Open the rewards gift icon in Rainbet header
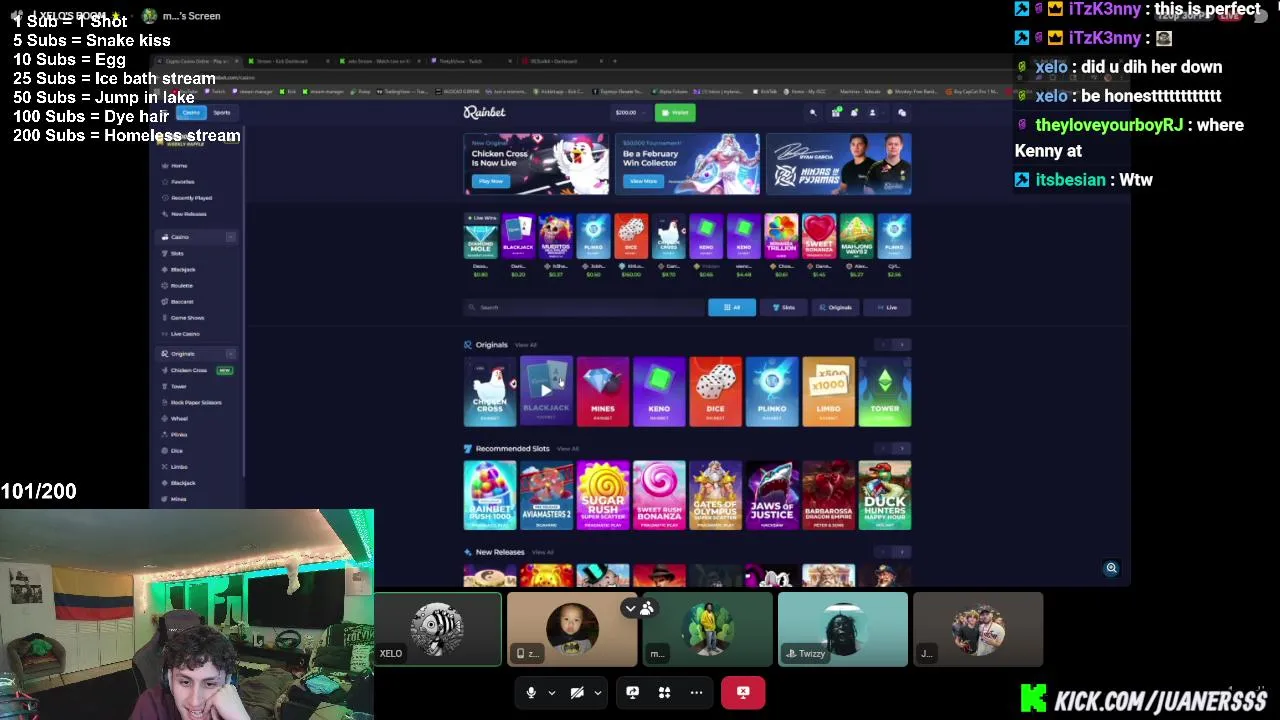Screen dimensions: 1280x720 pos(836,113)
